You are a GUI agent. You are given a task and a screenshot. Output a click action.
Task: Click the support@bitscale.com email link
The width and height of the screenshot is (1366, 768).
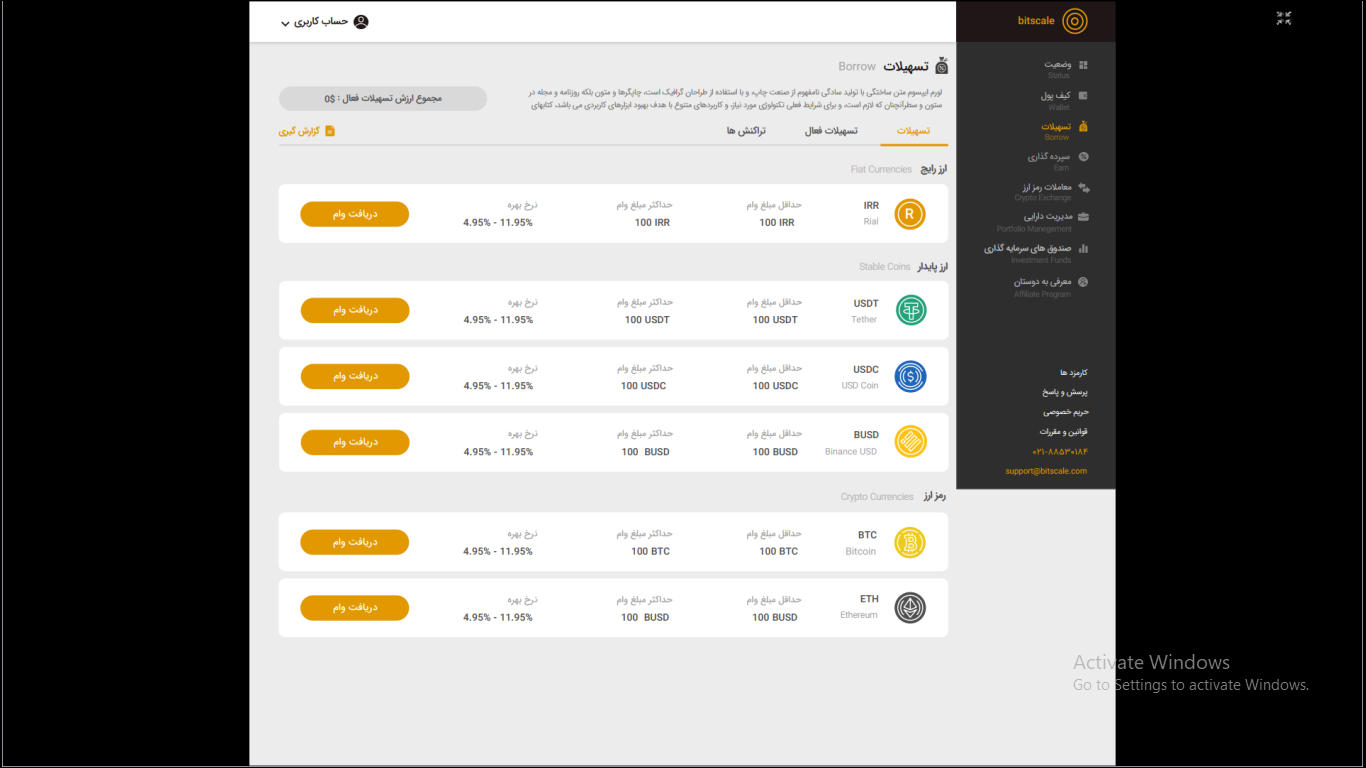pyautogui.click(x=1046, y=471)
